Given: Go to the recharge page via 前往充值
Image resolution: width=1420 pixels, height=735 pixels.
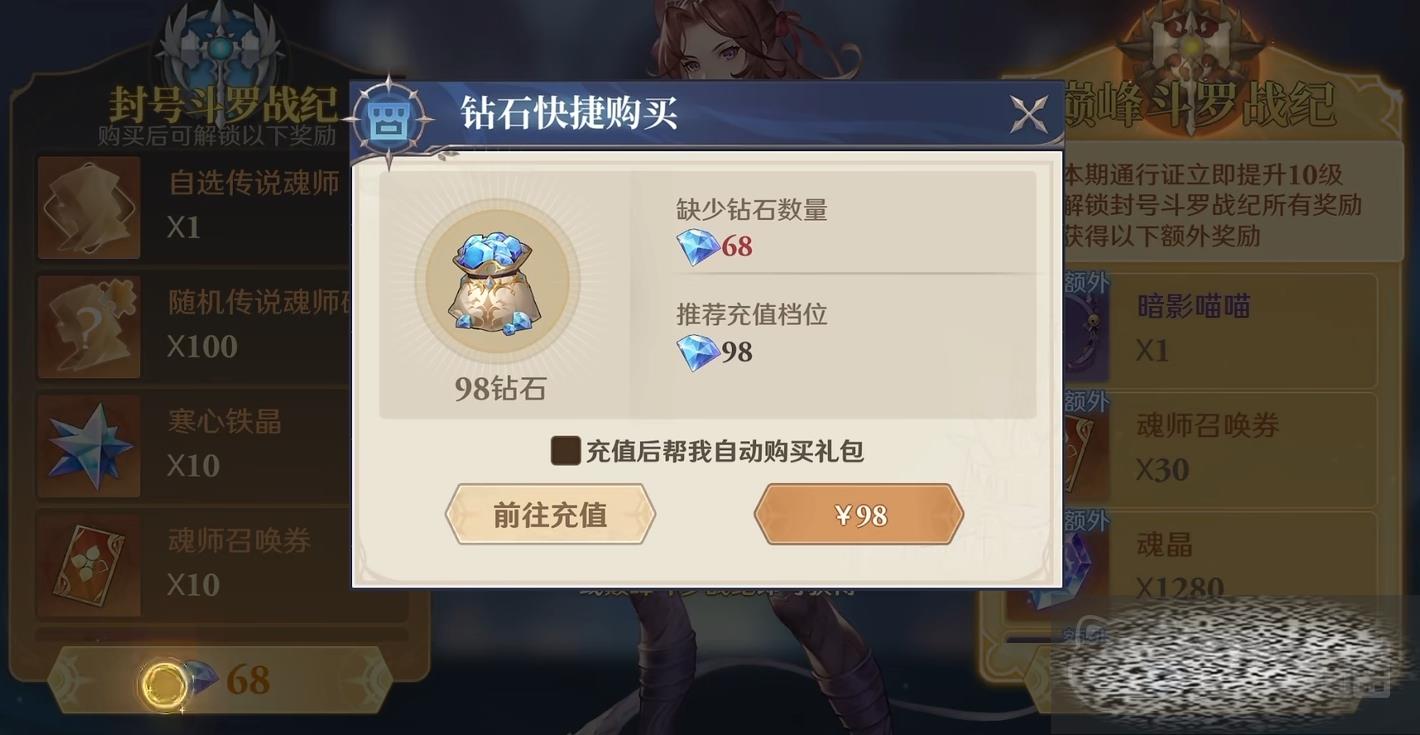Looking at the screenshot, I should click(x=550, y=515).
